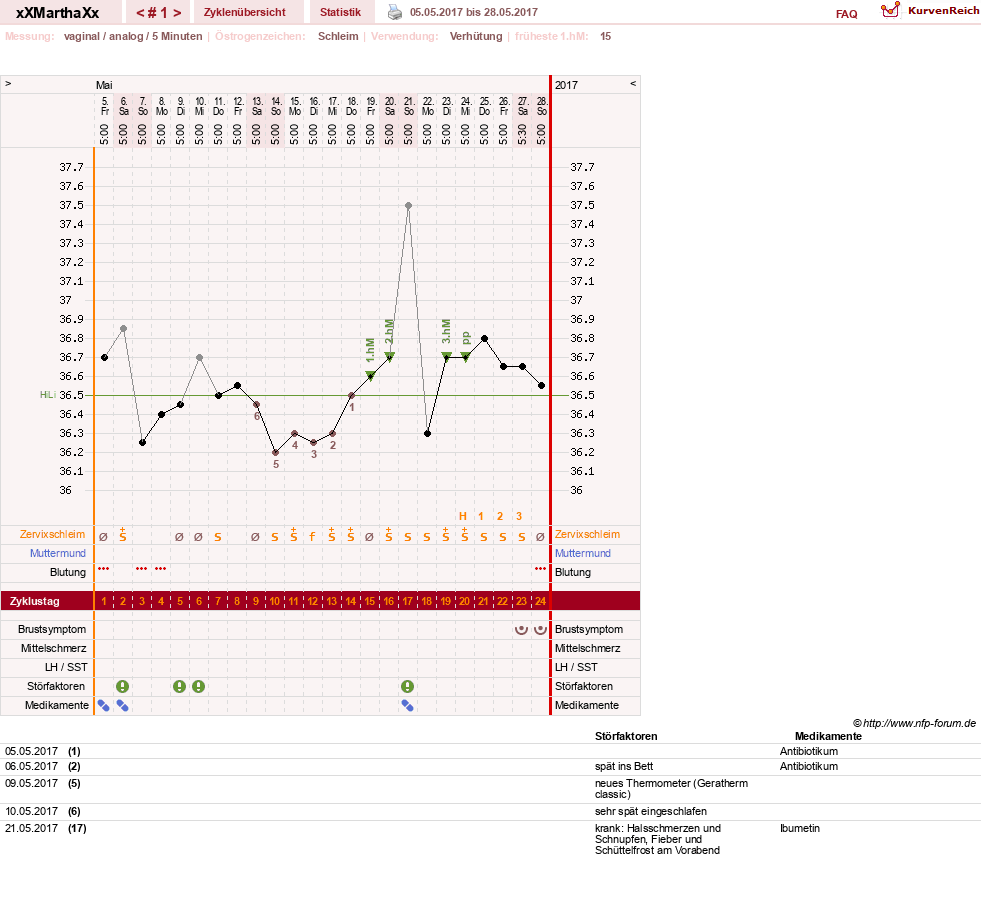The height and width of the screenshot is (897, 981).
Task: Click 2.hM green triangle marker
Action: point(389,357)
